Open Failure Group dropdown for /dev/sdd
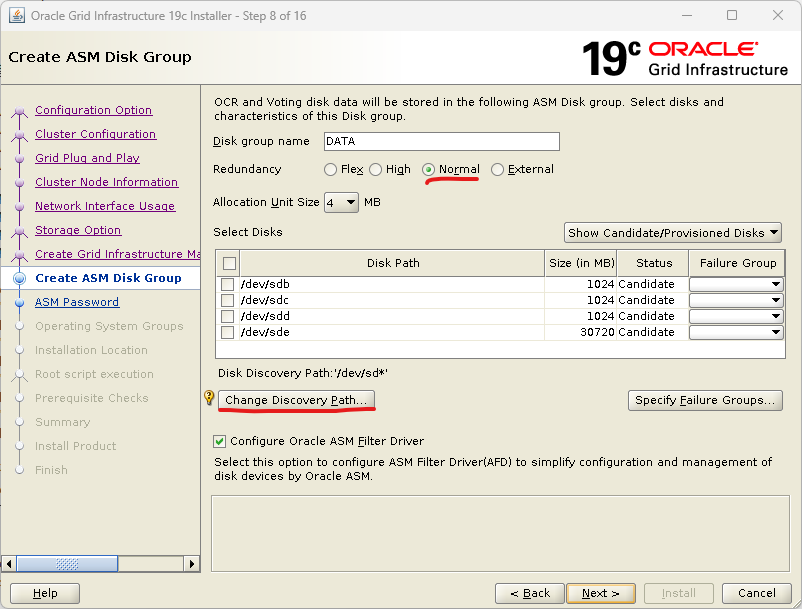Image resolution: width=802 pixels, height=609 pixels. pyautogui.click(x=737, y=317)
